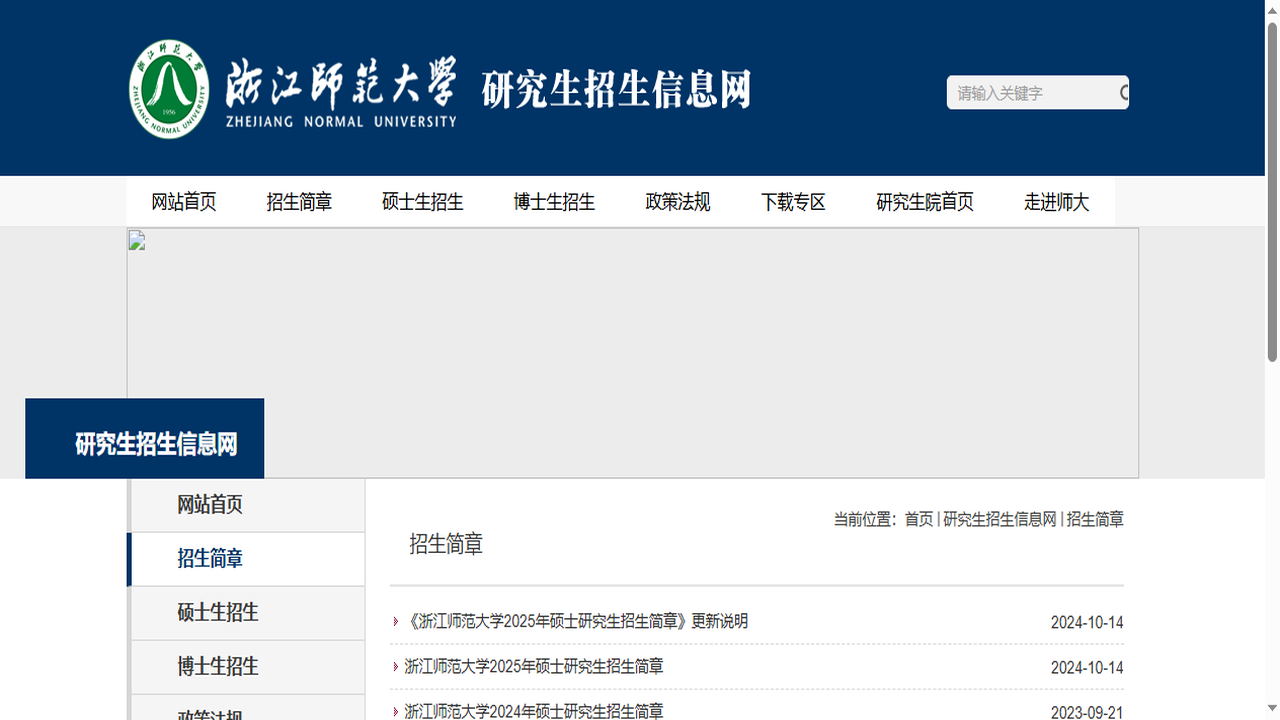
Task: Open the 2024年硕士研究生招生简章 article
Action: coord(533,711)
